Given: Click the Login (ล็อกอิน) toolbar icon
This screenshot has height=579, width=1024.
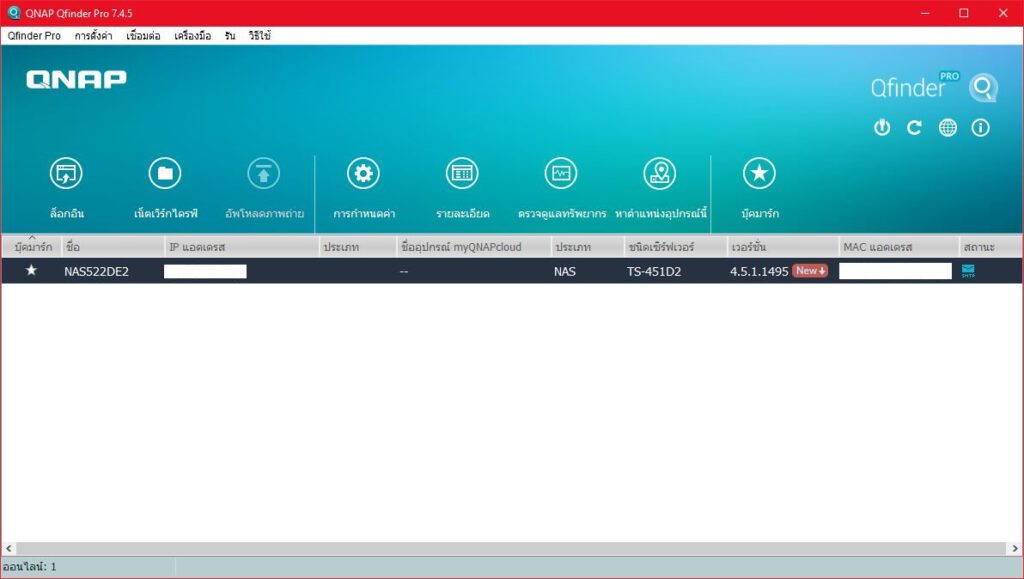Looking at the screenshot, I should tap(66, 174).
